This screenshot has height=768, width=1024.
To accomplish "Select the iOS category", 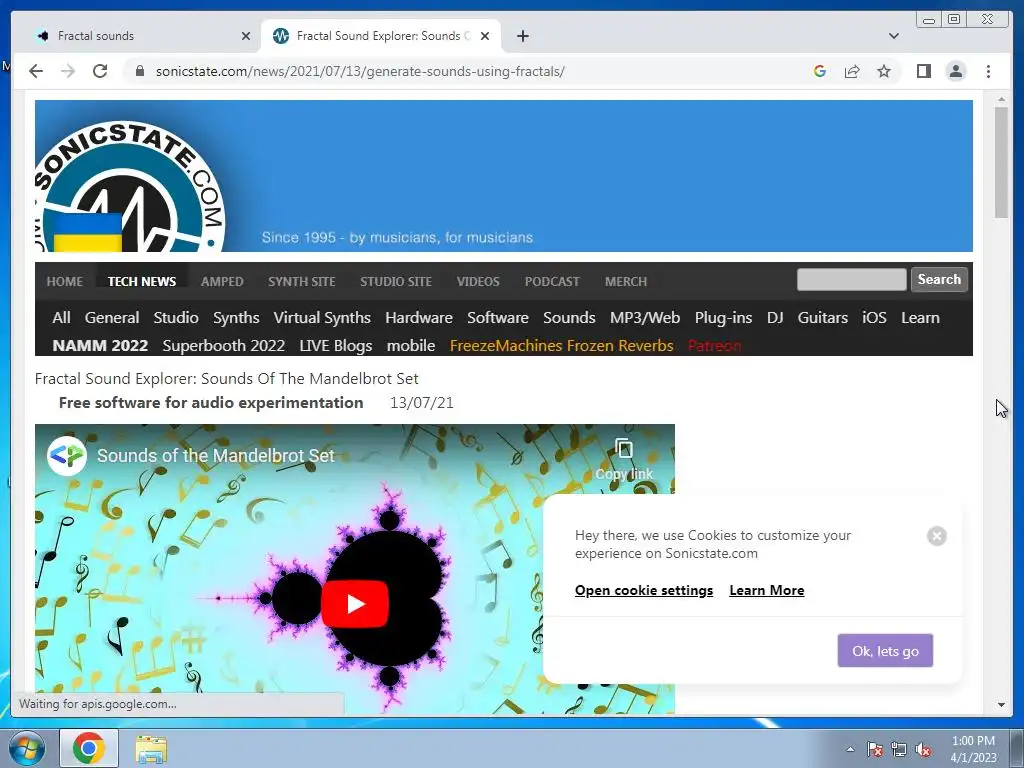I will (874, 317).
